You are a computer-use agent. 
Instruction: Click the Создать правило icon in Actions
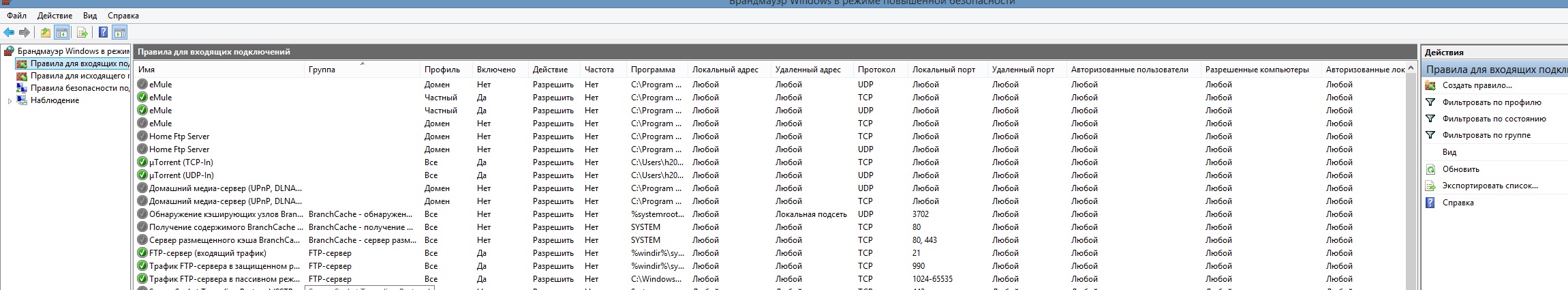[1430, 85]
